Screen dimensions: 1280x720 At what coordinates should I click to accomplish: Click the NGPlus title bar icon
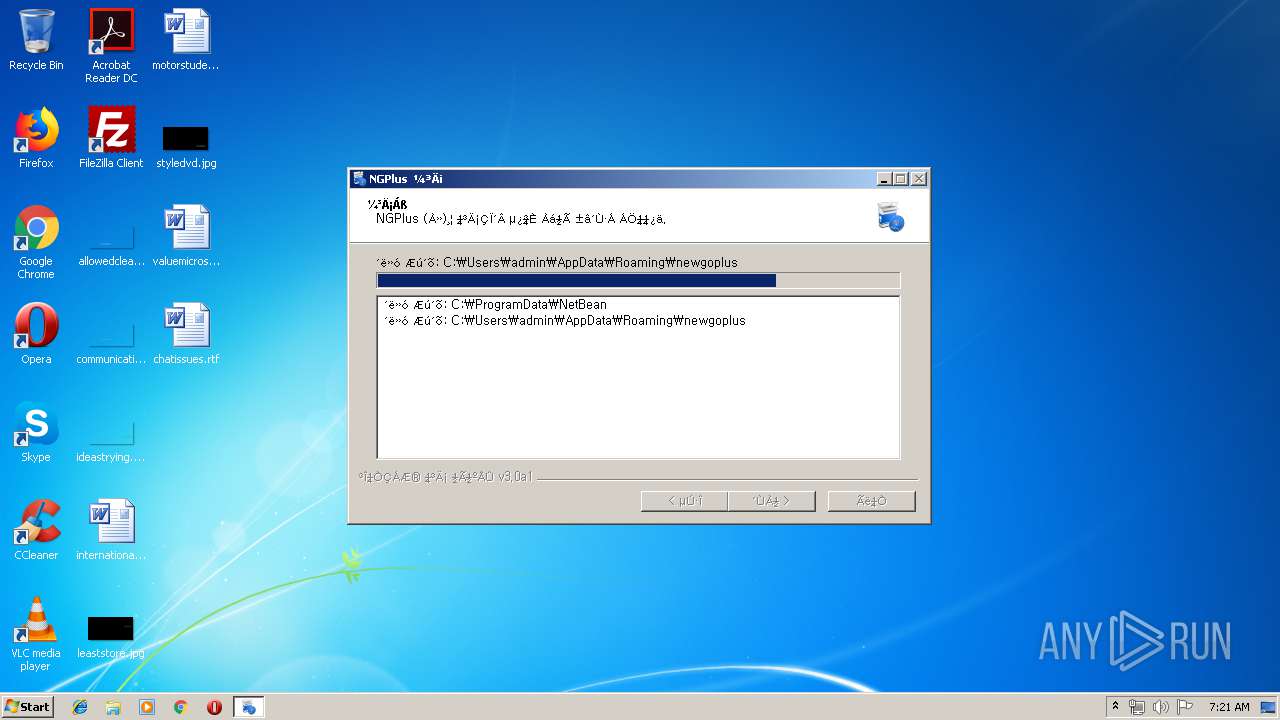(x=359, y=179)
